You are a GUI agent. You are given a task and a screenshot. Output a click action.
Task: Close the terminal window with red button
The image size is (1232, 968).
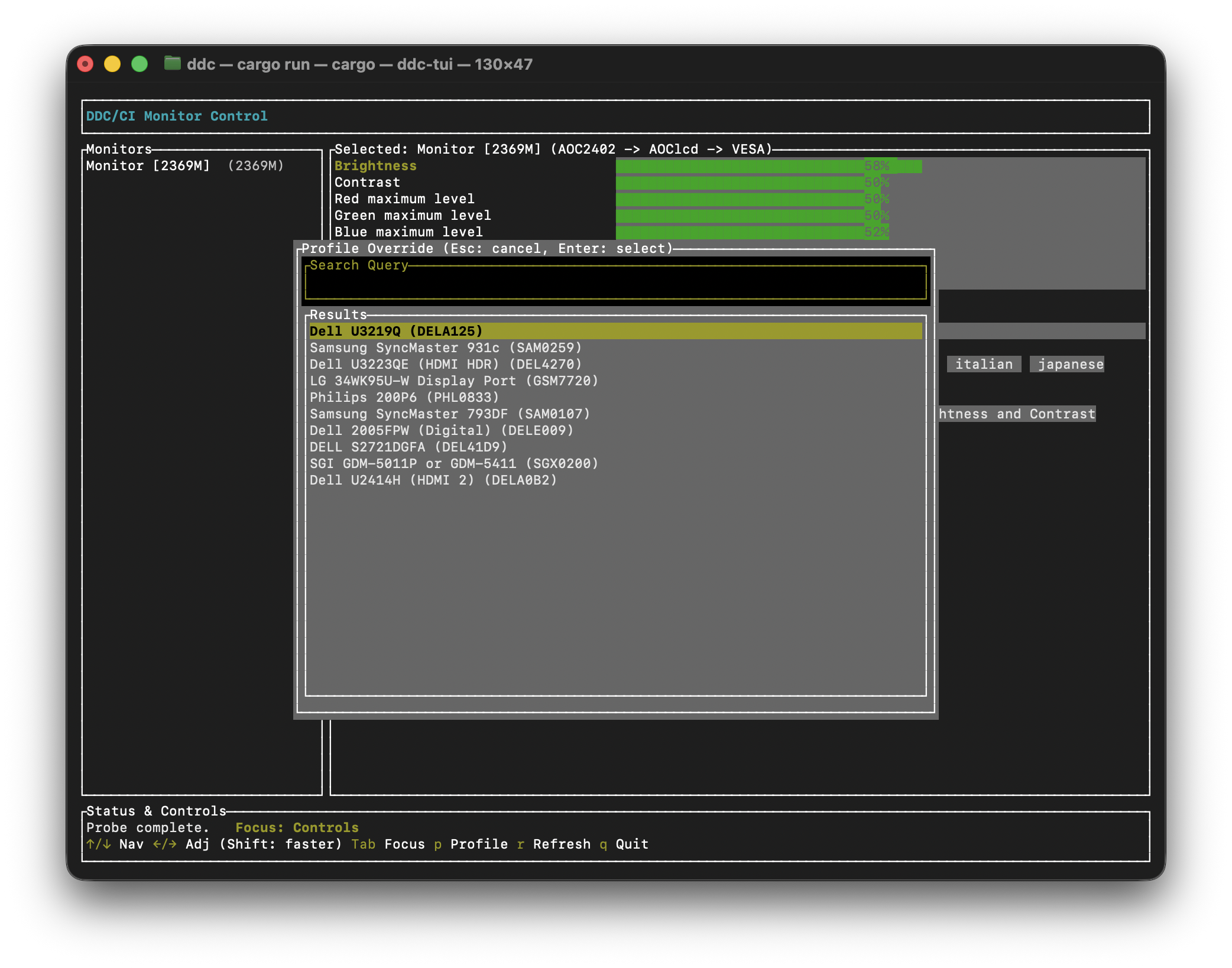pos(85,64)
